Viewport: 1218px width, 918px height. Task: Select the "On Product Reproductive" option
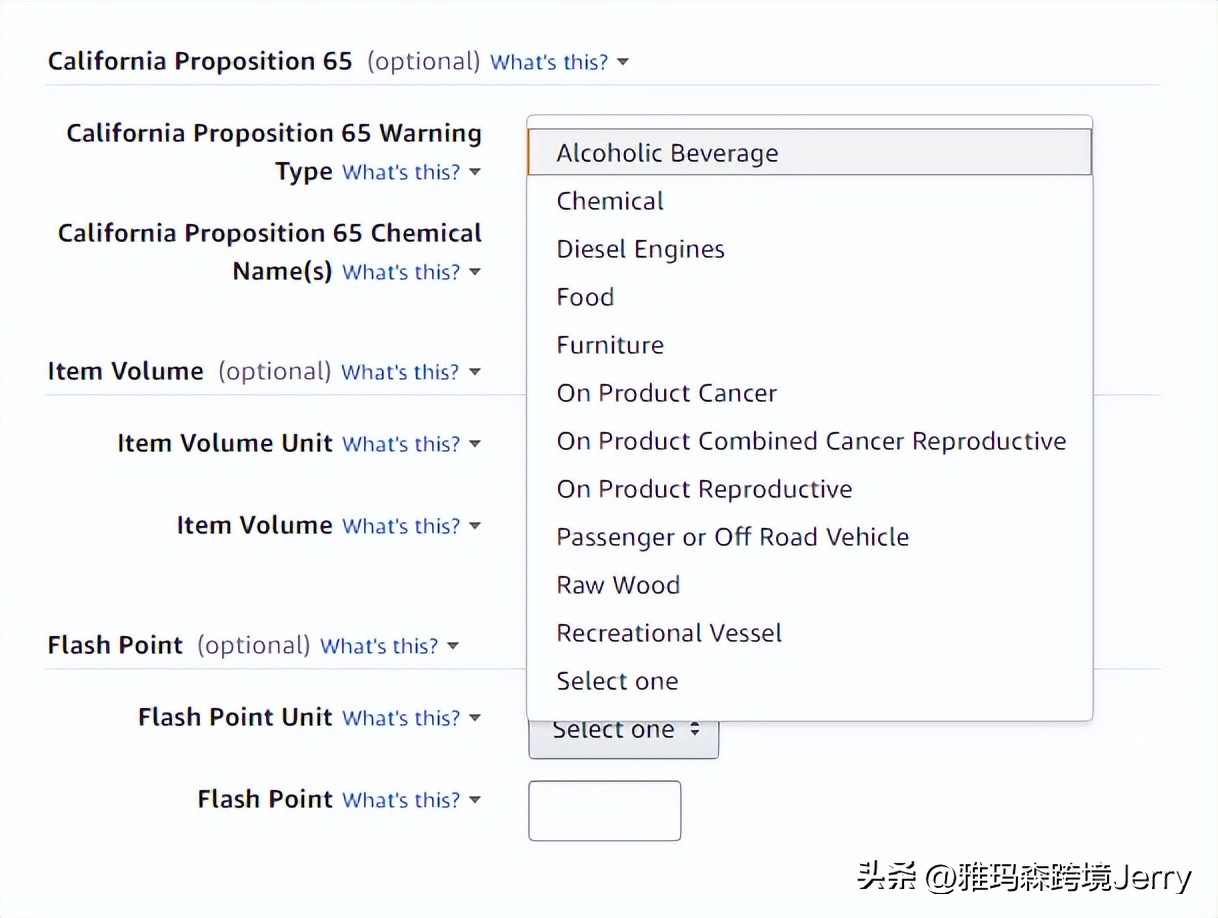pyautogui.click(x=704, y=489)
